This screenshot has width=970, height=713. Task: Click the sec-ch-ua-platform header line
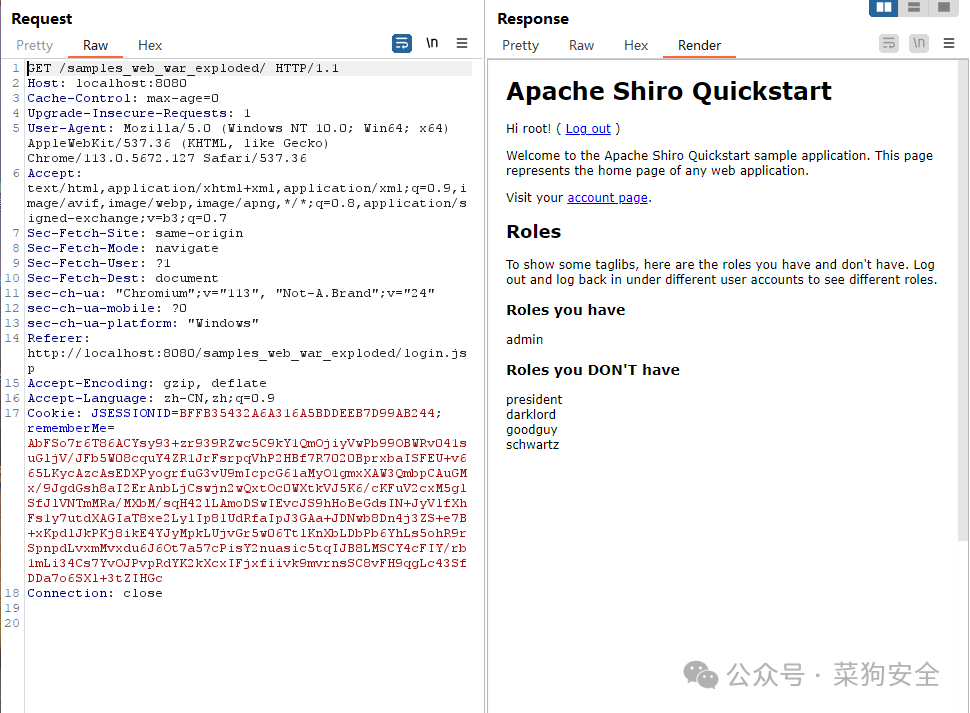coord(143,323)
